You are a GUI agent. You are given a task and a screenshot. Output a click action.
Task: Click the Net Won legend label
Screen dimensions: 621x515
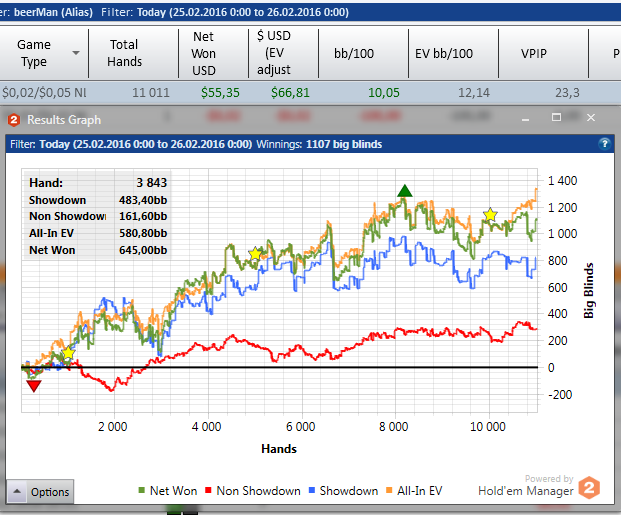[173, 491]
